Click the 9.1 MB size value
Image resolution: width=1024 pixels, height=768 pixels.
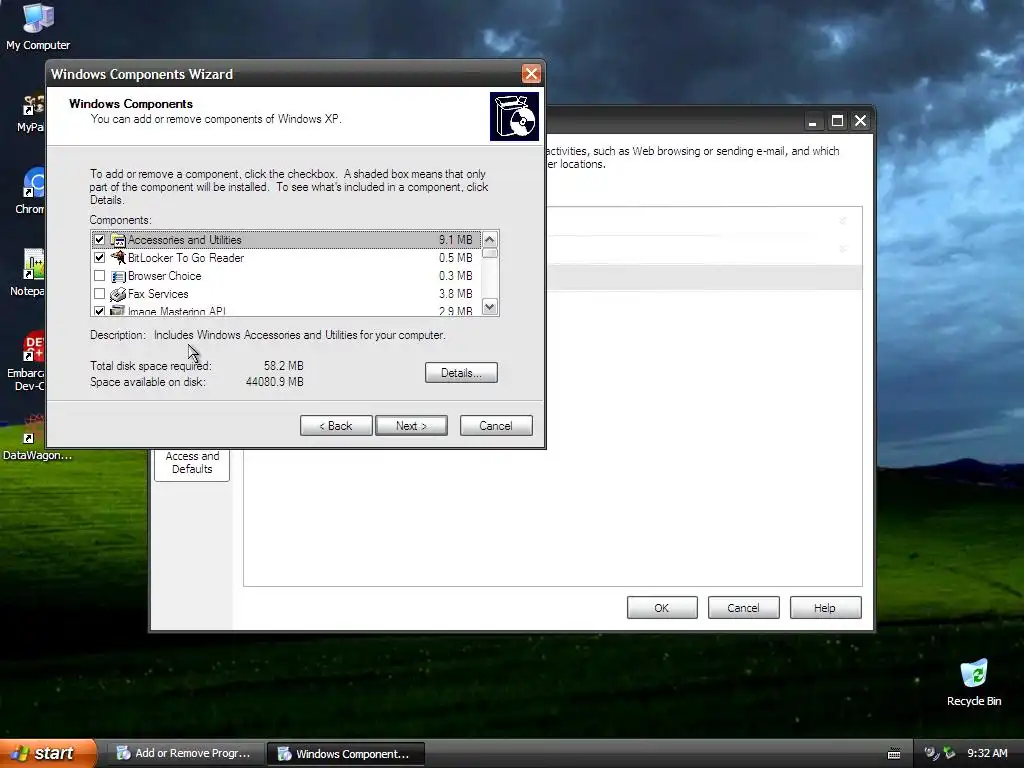455,240
